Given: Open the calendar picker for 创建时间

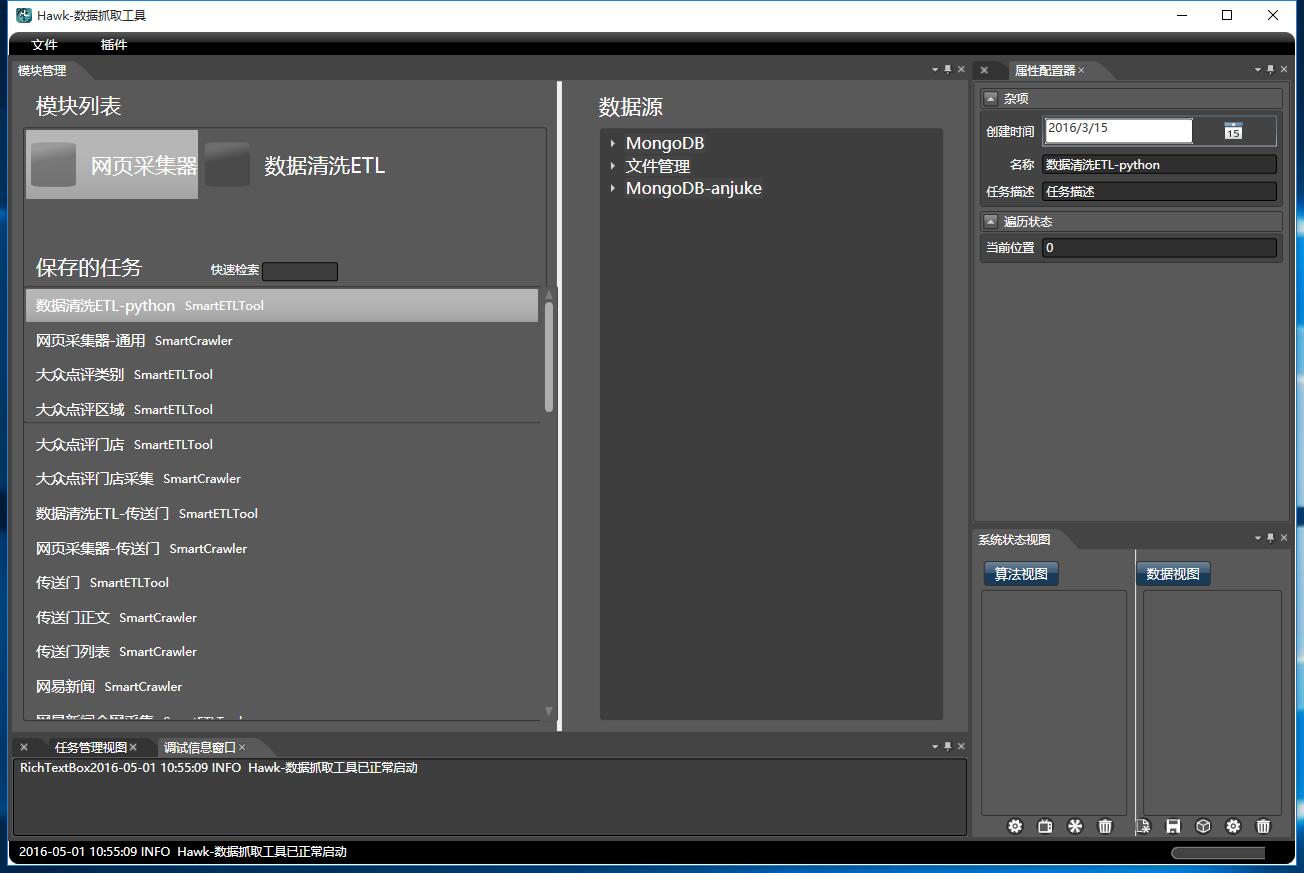Looking at the screenshot, I should click(1233, 131).
